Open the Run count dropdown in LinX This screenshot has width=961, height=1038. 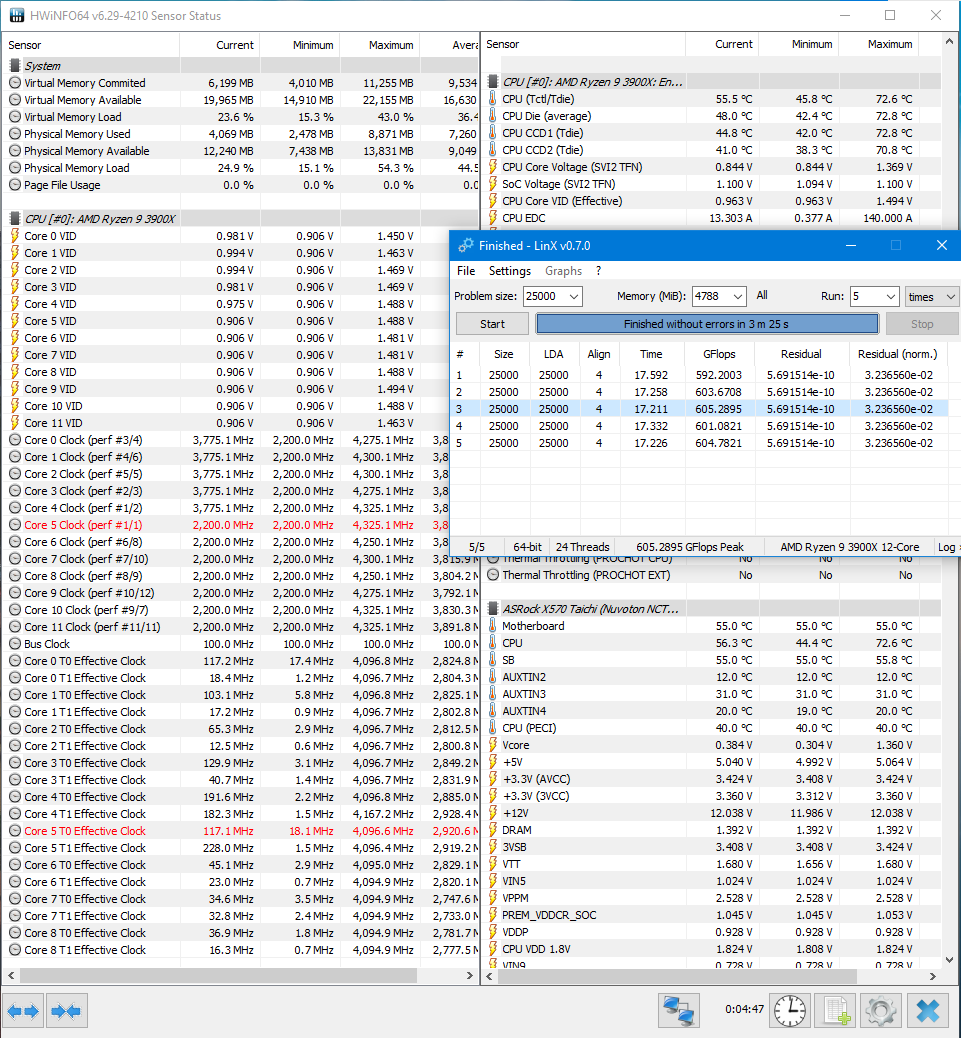tap(891, 297)
